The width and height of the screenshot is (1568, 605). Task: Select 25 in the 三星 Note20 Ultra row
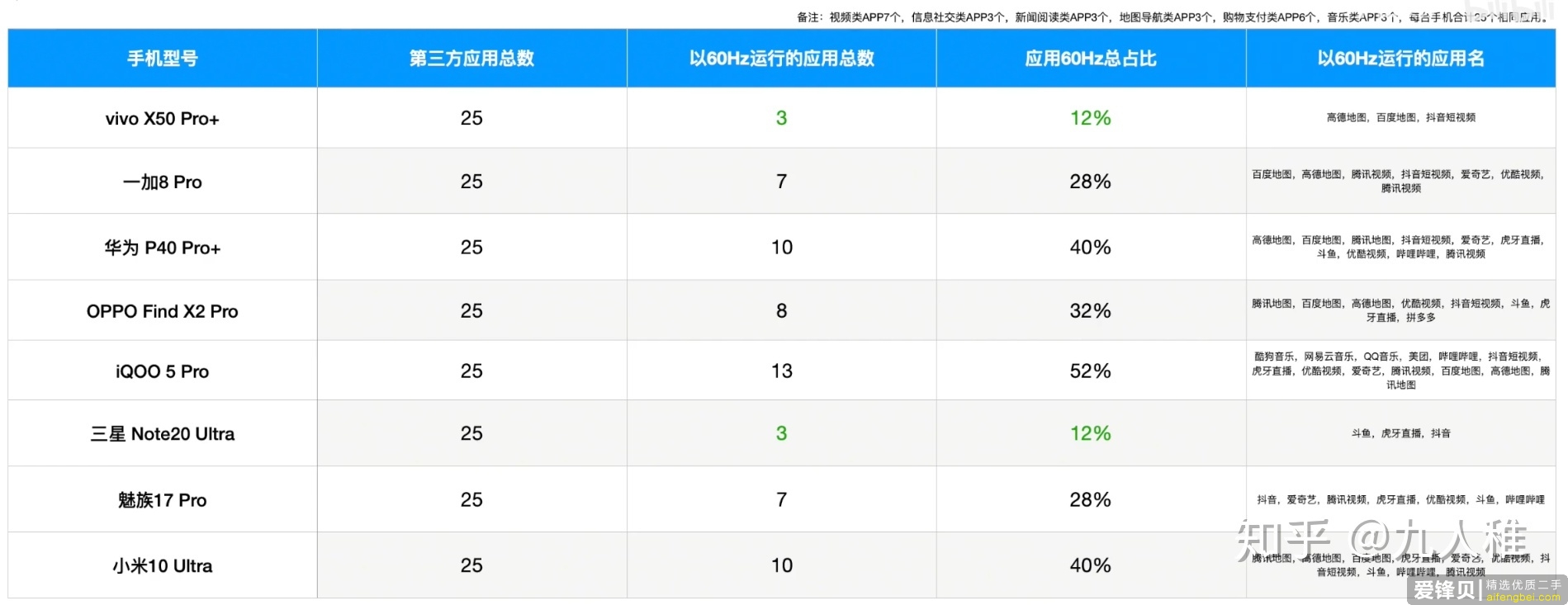tap(471, 433)
